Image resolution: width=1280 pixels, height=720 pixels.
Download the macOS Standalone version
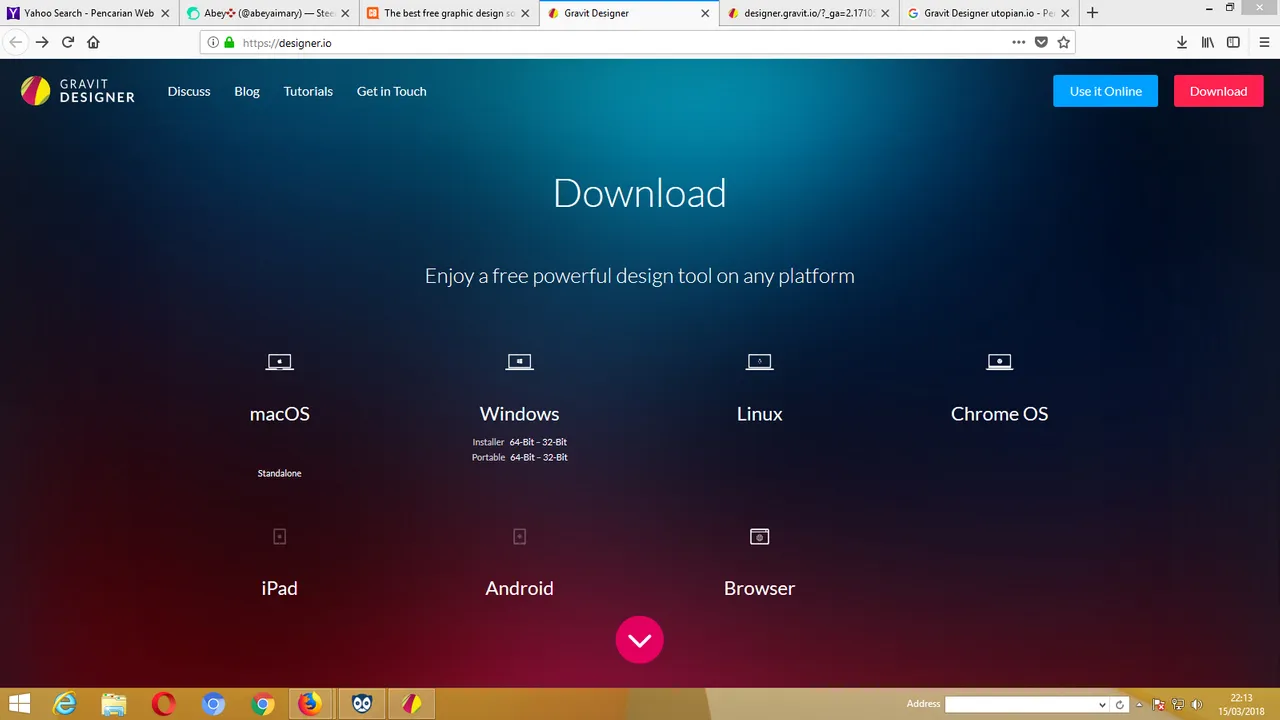[279, 473]
